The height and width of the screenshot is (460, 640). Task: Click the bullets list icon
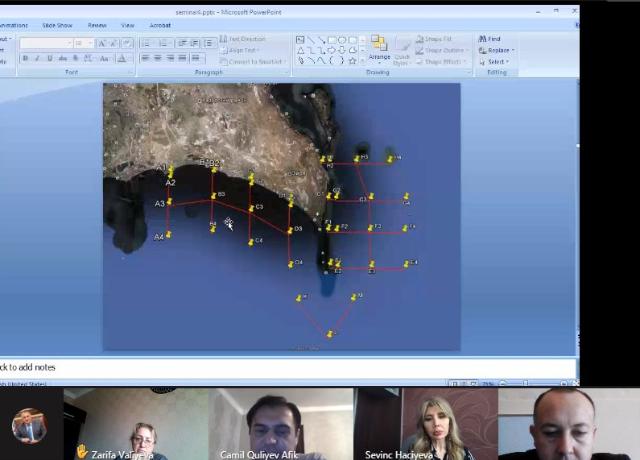click(x=146, y=43)
